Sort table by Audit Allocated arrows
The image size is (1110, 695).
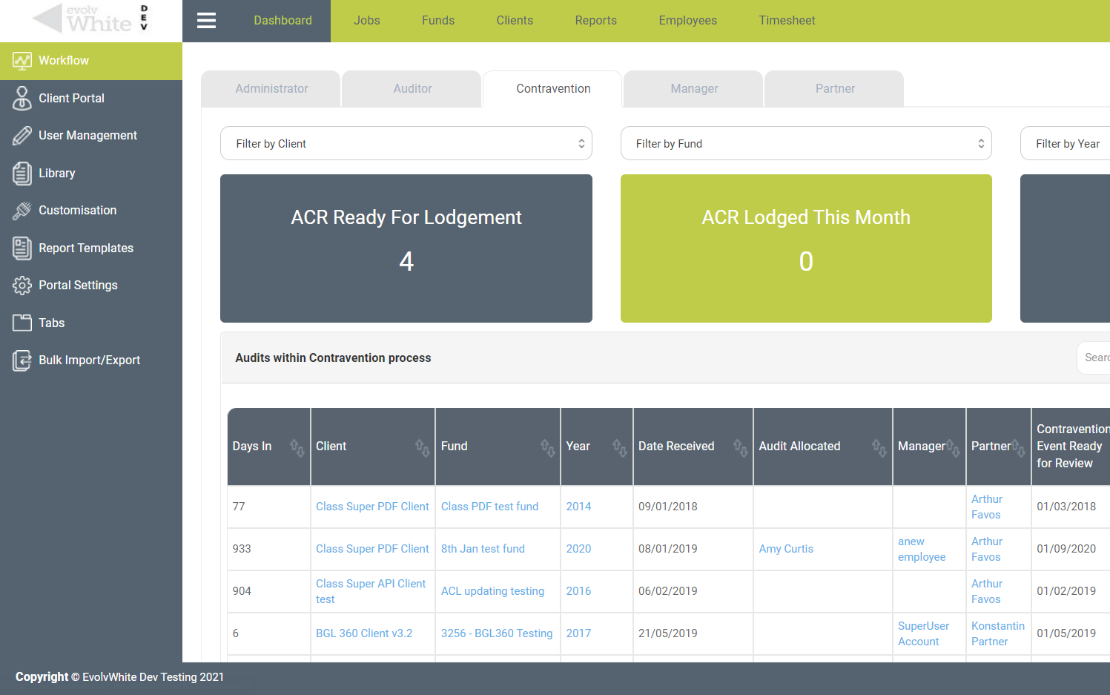[x=879, y=447]
